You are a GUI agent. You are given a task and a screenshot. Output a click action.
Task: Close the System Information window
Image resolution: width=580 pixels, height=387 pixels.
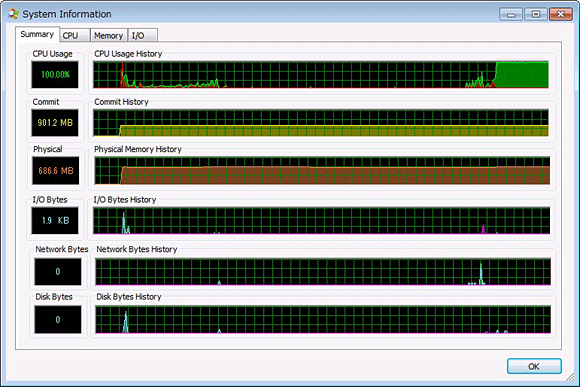tap(561, 14)
